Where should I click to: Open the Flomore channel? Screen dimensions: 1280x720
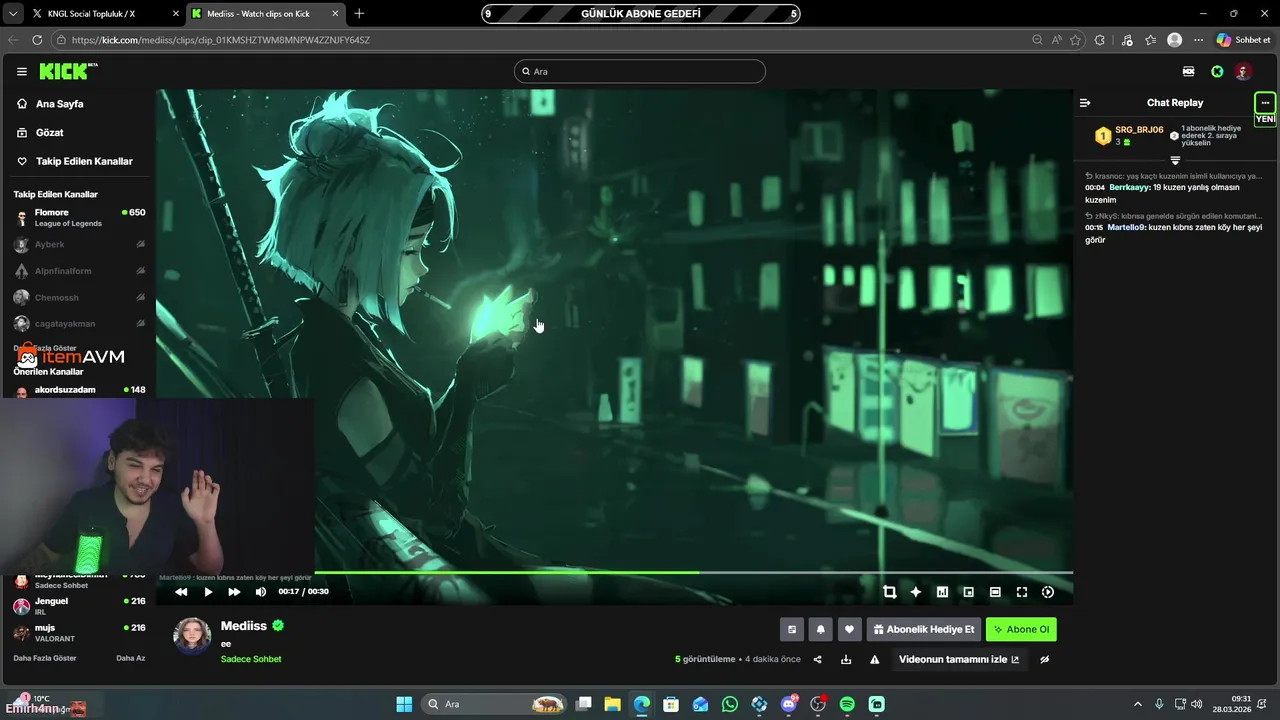pyautogui.click(x=78, y=217)
